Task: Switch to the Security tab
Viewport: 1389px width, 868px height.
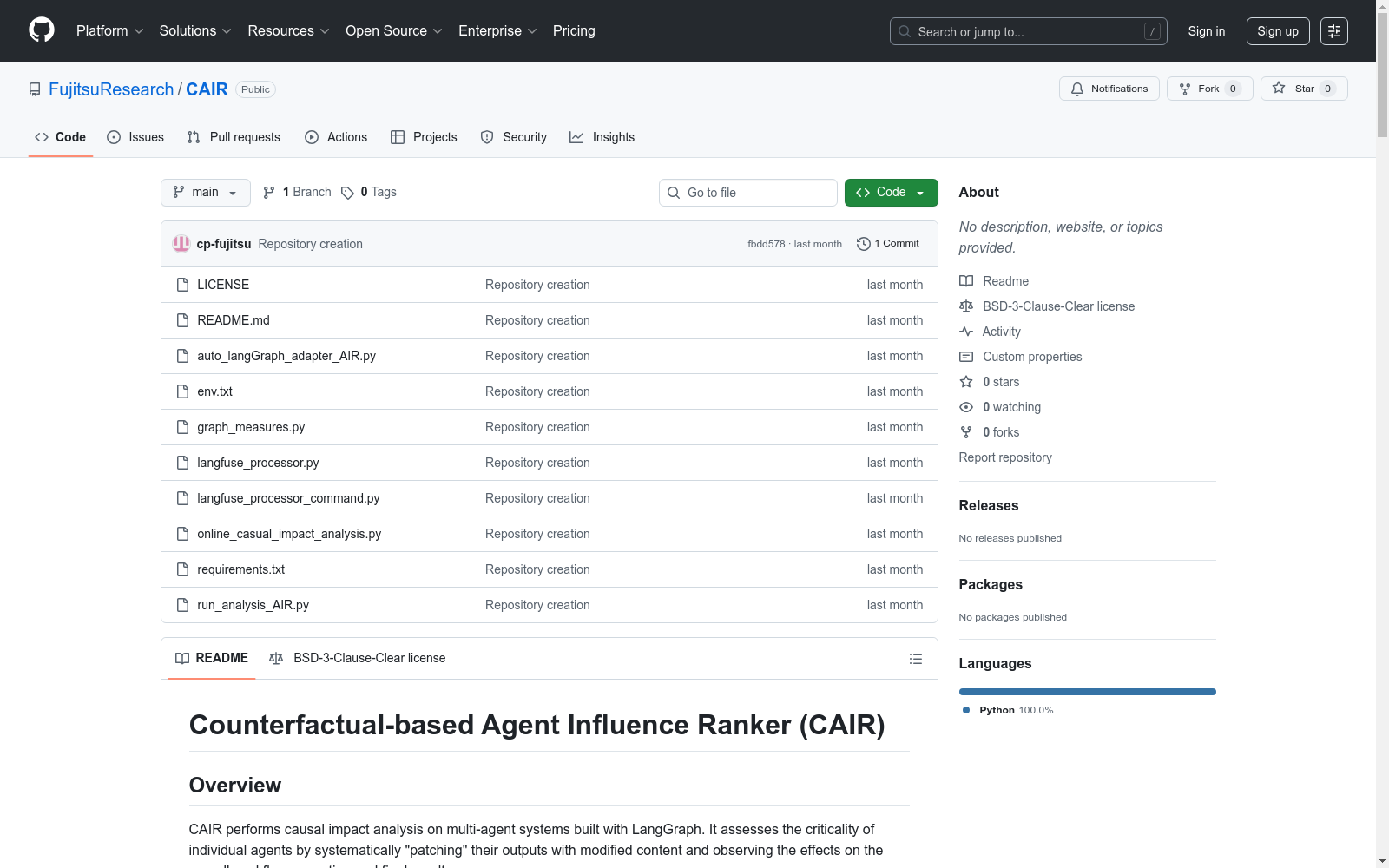Action: click(514, 137)
